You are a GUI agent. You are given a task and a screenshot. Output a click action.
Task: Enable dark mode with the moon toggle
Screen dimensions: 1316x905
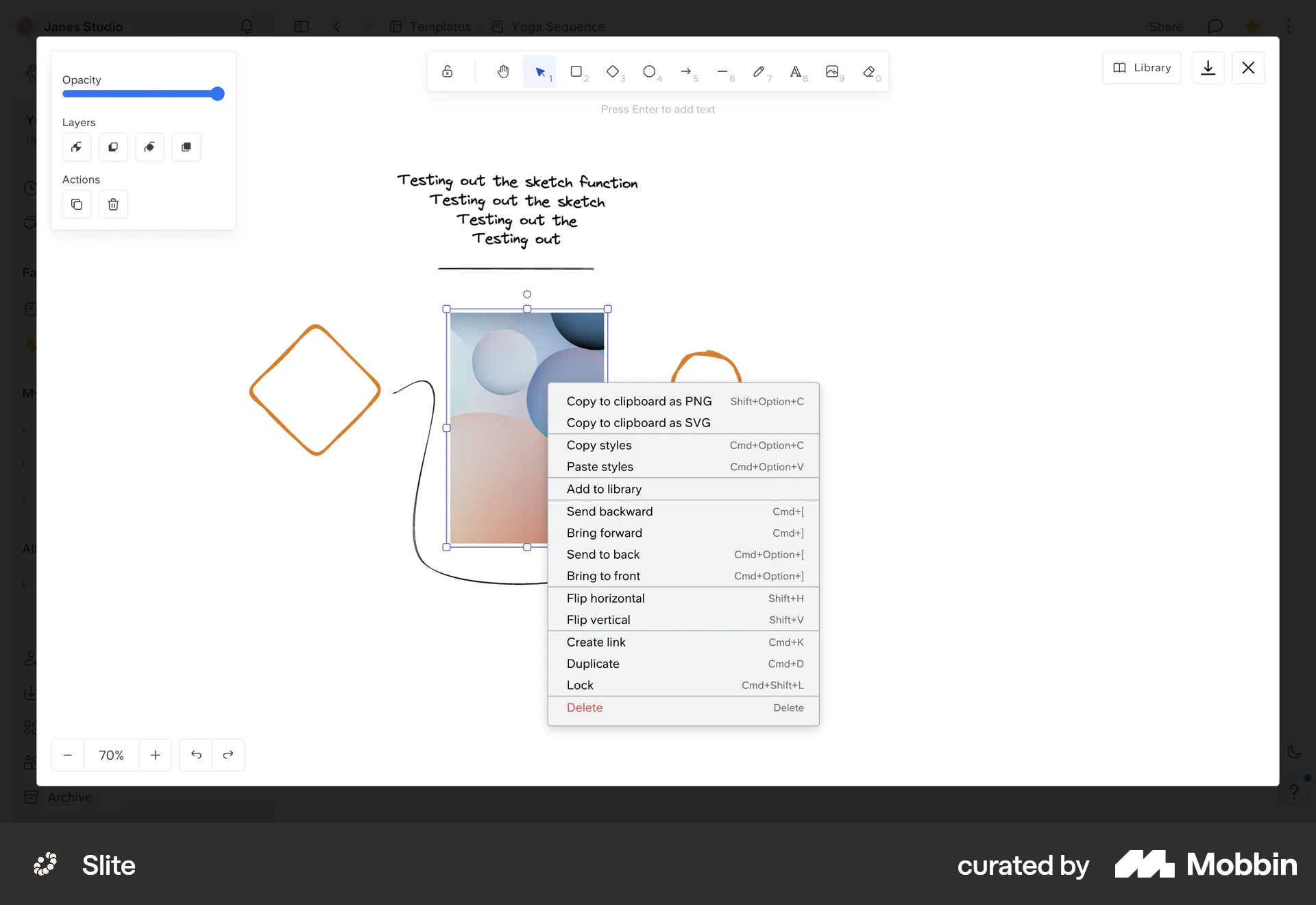coord(1294,751)
